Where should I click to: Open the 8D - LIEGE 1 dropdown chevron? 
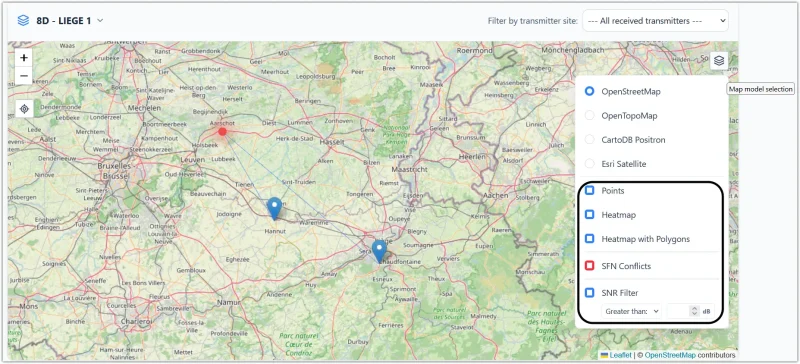[x=101, y=21]
